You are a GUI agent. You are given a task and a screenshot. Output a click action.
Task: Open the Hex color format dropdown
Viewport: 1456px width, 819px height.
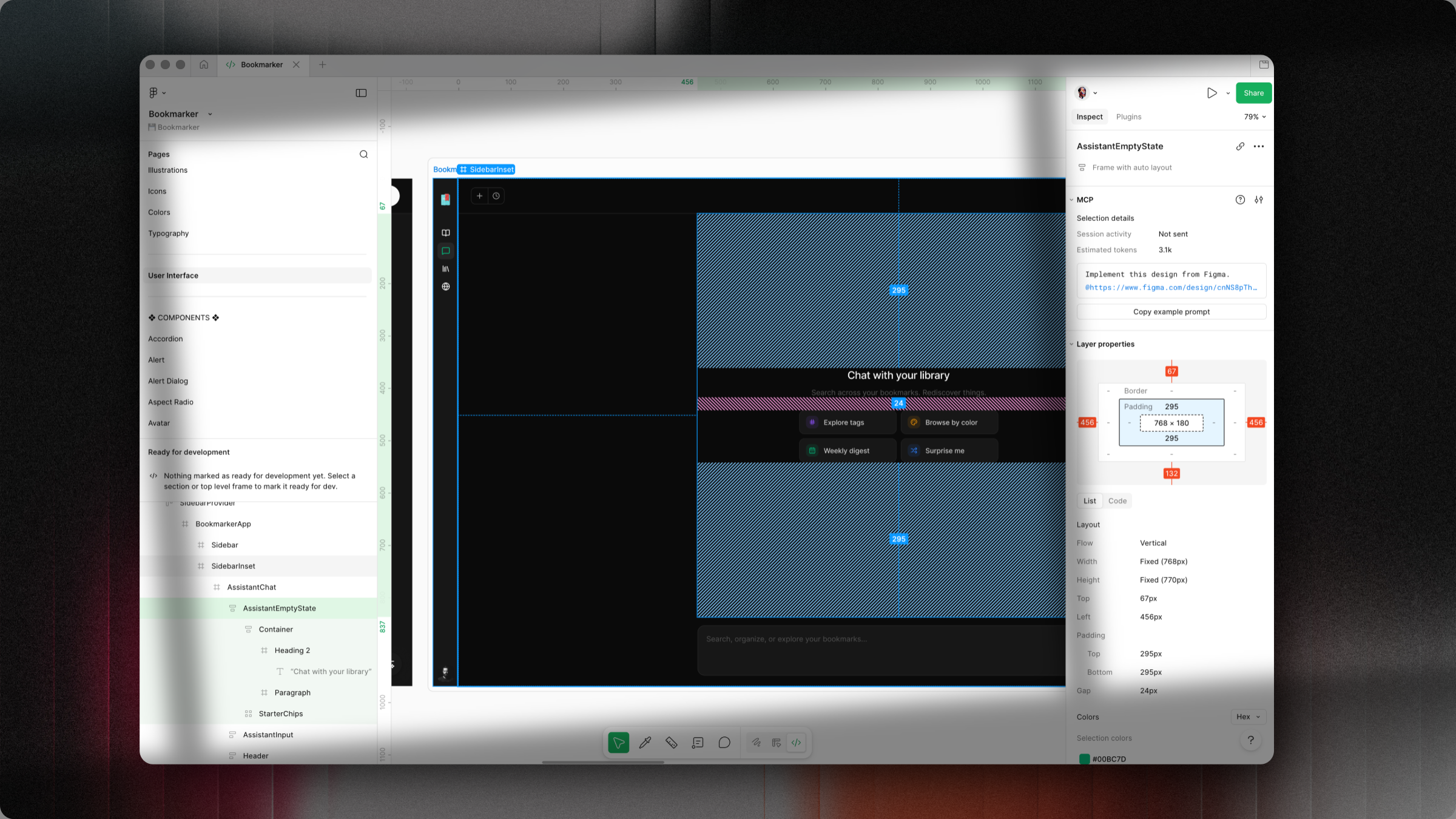tap(1248, 716)
